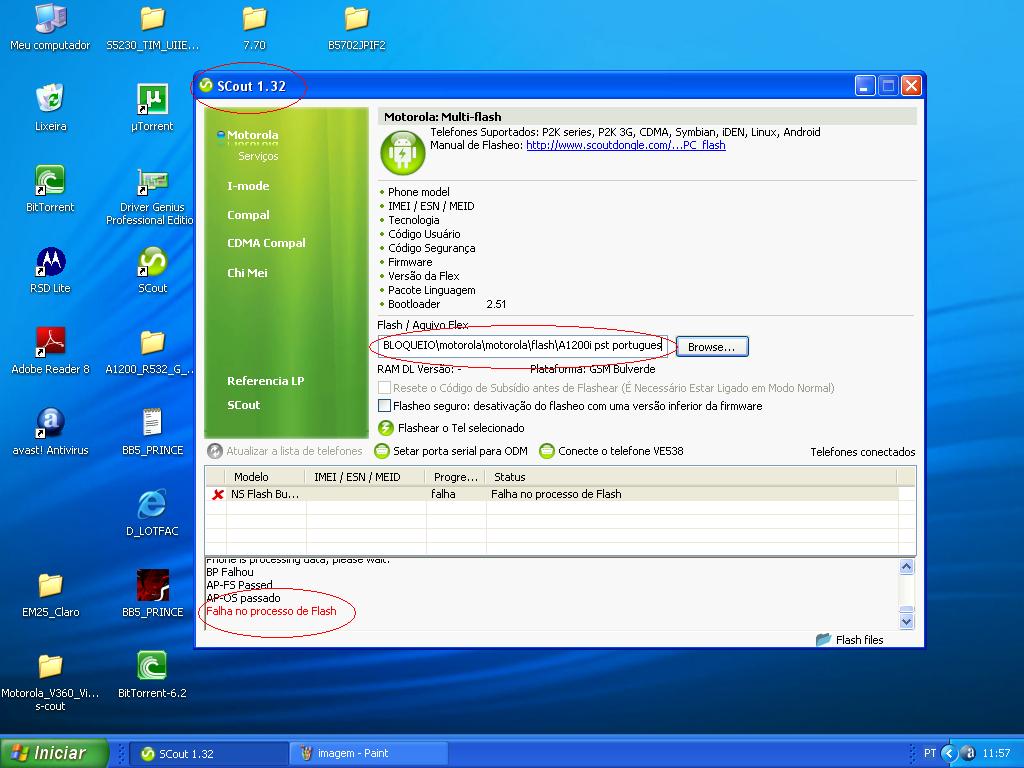The height and width of the screenshot is (768, 1024).
Task: Click the PT language indicator in the taskbar
Action: [x=930, y=753]
